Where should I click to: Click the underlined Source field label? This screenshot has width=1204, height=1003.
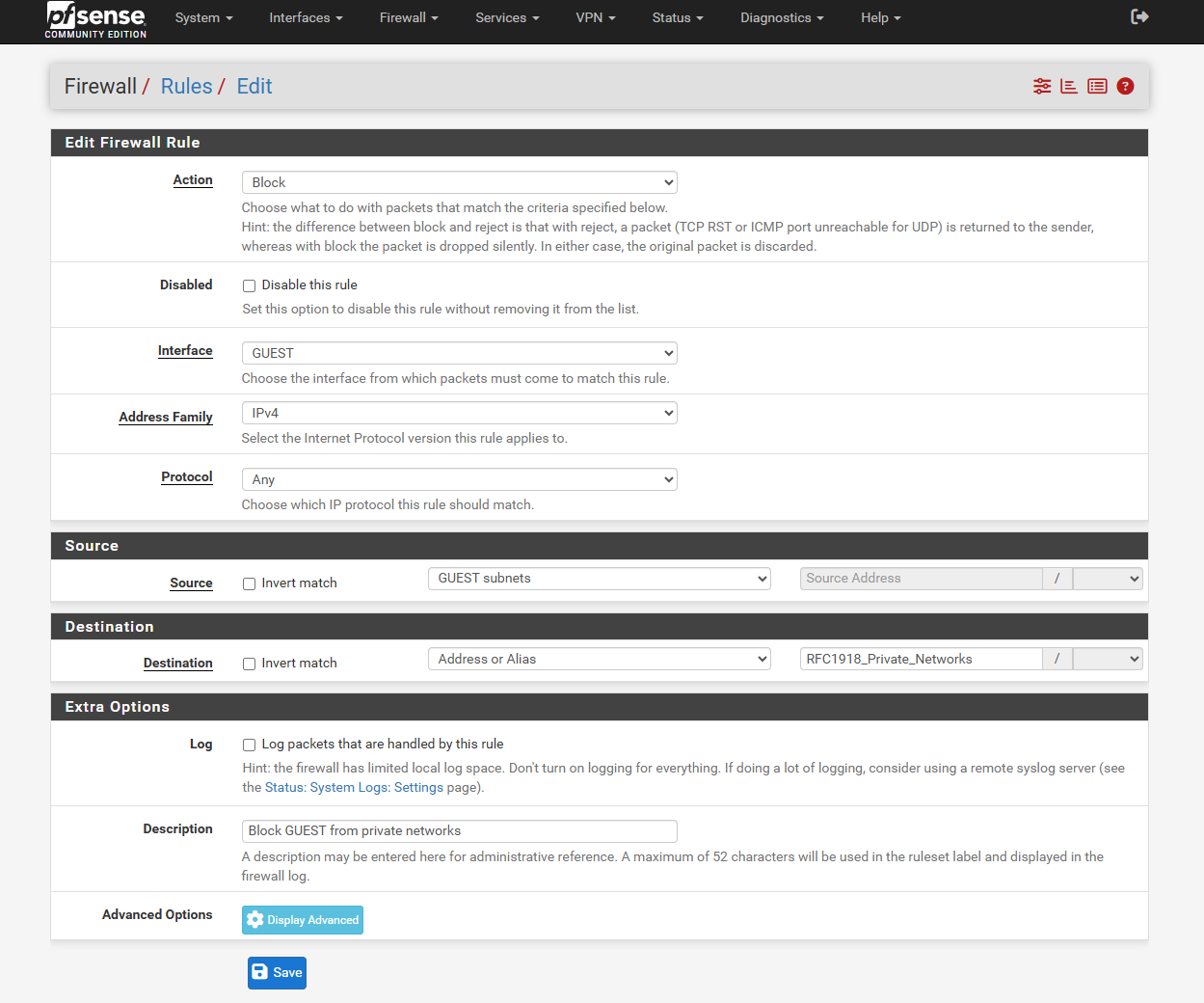(191, 583)
